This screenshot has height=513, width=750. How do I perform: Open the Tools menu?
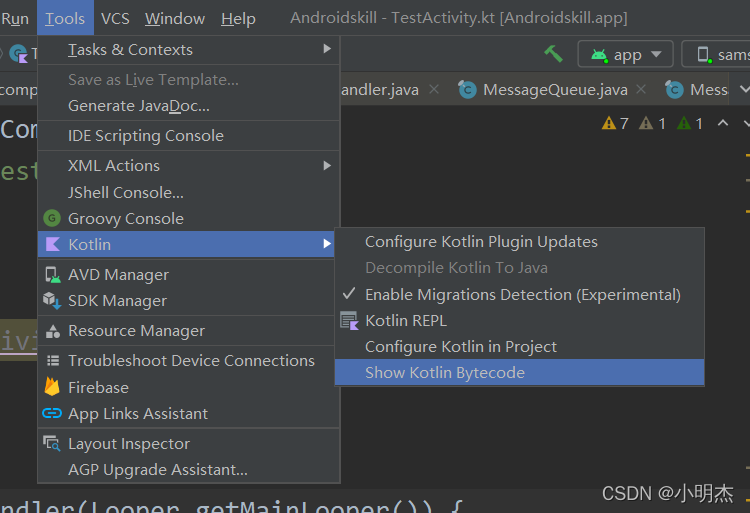pos(65,19)
